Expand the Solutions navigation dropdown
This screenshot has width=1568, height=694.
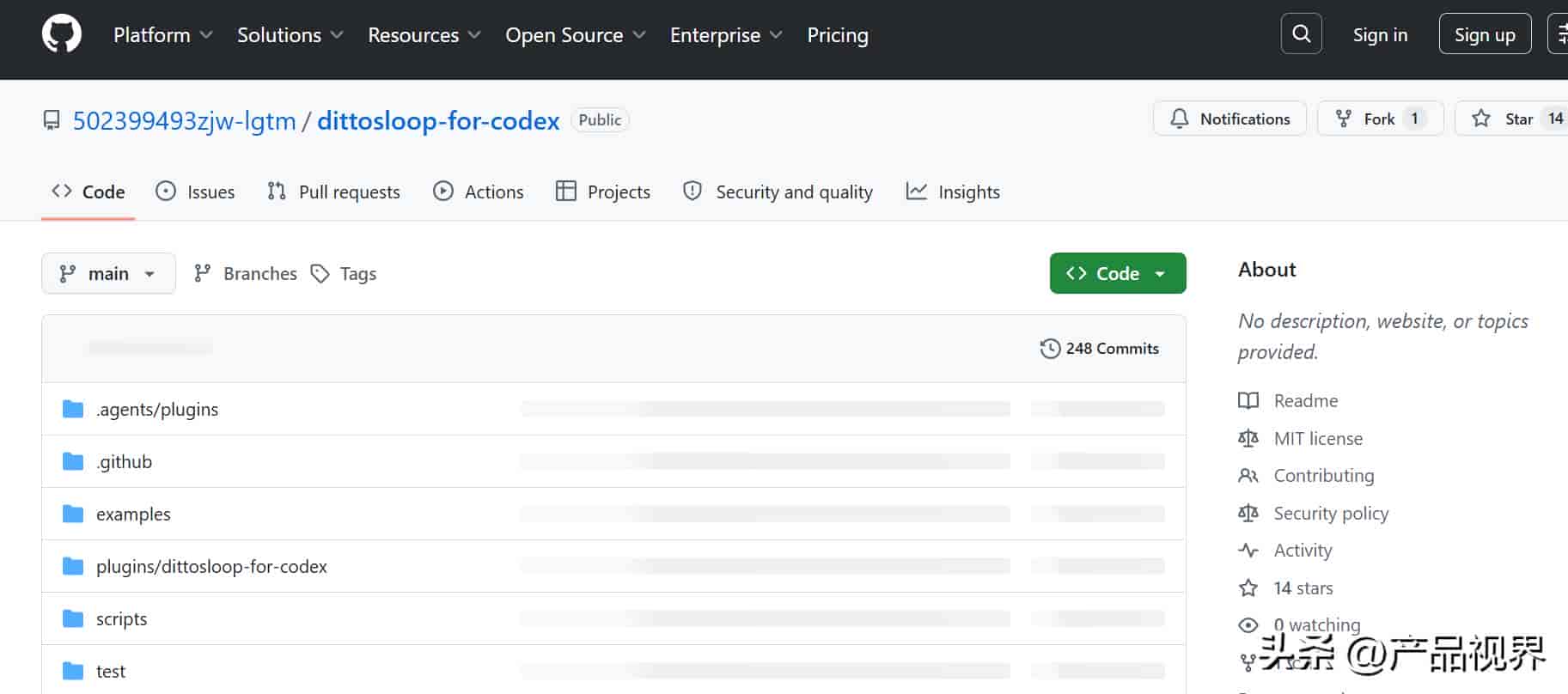click(290, 35)
